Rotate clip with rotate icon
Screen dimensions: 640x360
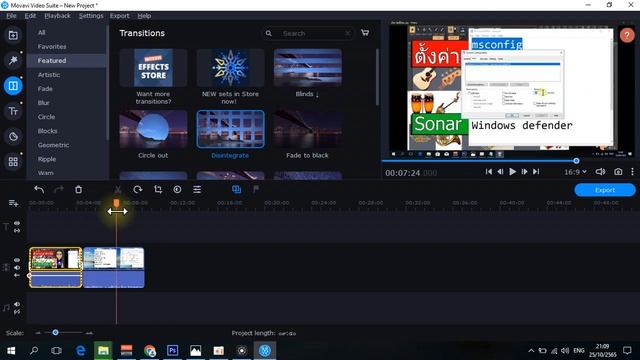click(x=138, y=189)
